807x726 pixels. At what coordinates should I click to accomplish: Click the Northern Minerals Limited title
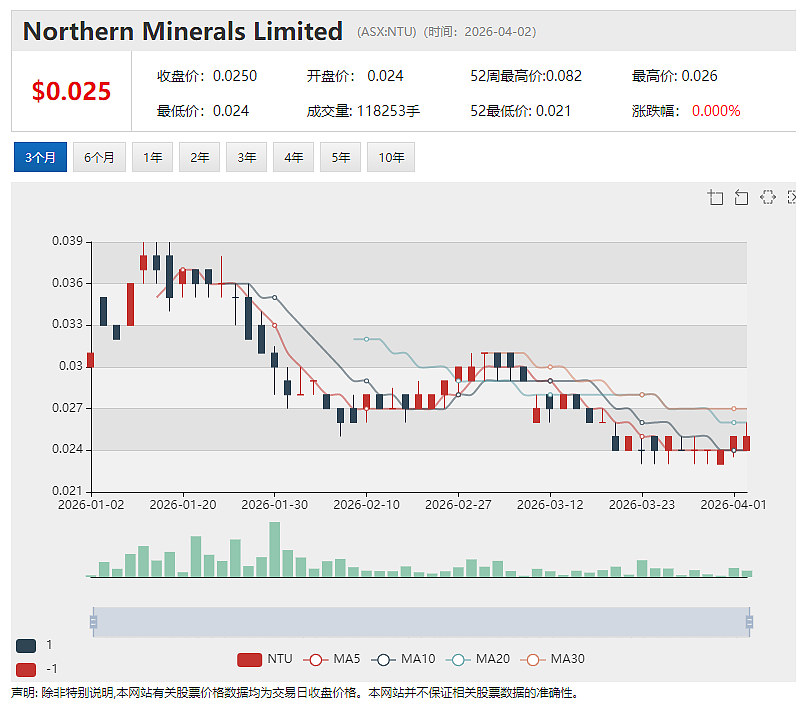pos(183,31)
